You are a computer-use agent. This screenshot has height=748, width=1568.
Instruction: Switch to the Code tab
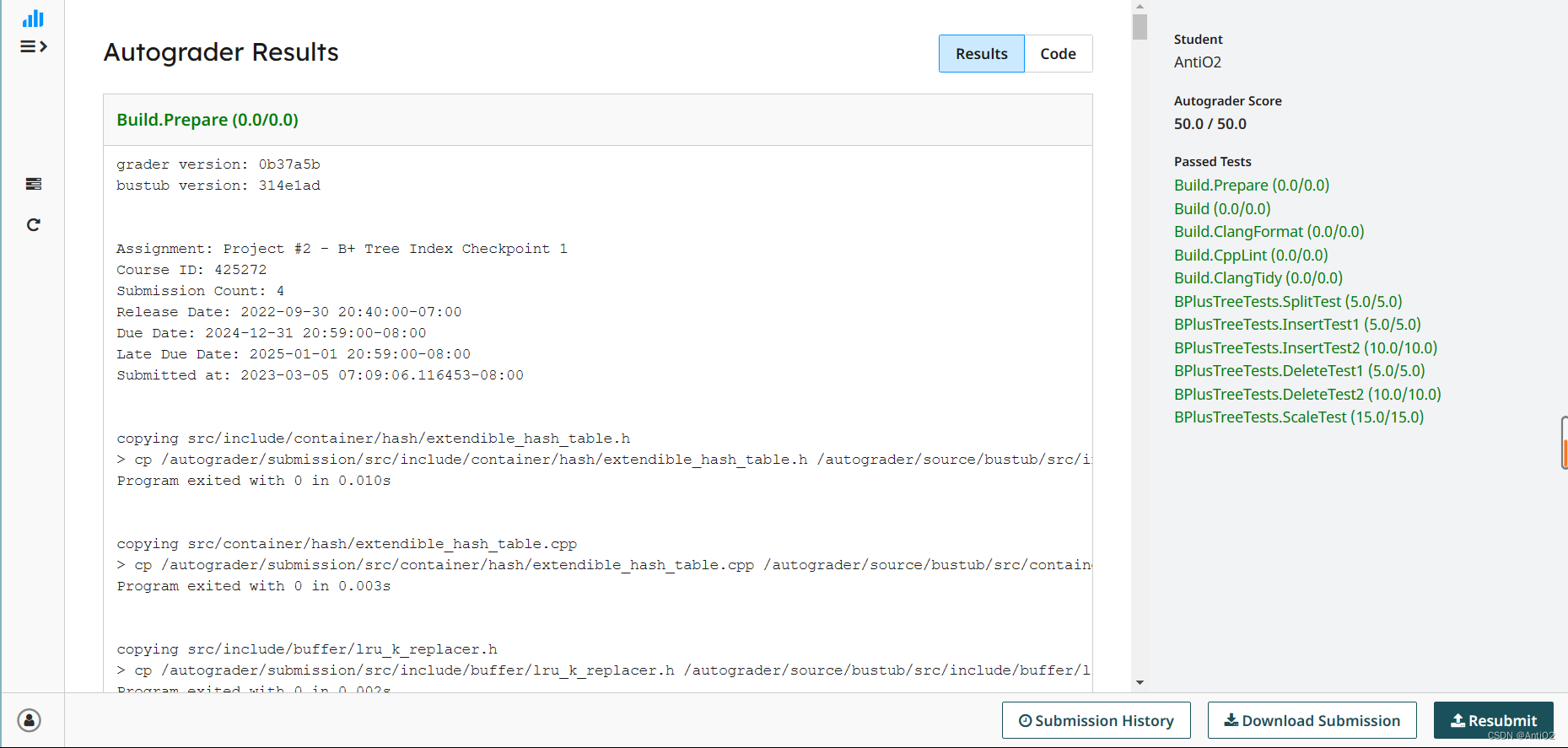[x=1058, y=54]
